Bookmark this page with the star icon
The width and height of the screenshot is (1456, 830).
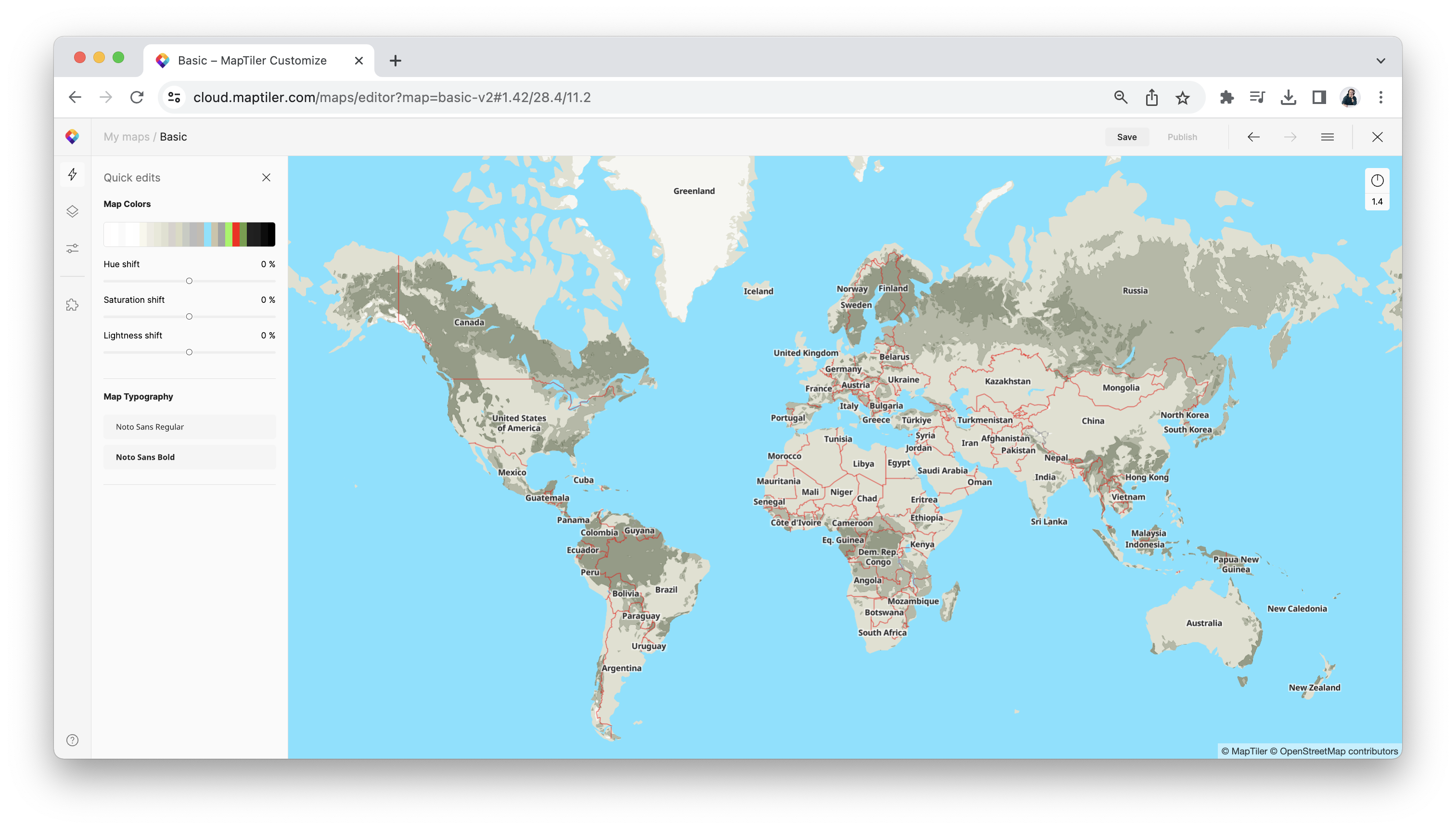(1183, 97)
